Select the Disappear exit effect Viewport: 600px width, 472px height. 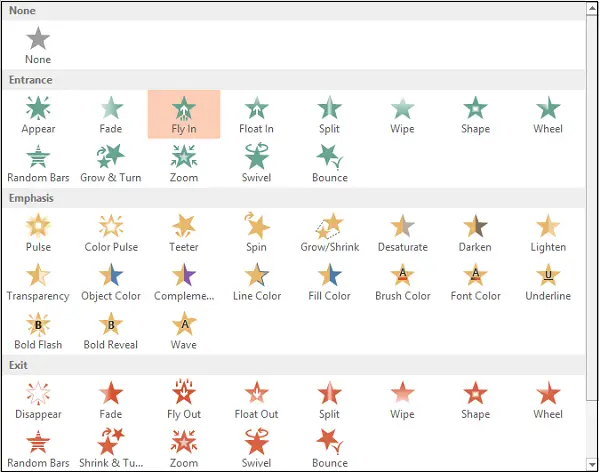point(38,400)
